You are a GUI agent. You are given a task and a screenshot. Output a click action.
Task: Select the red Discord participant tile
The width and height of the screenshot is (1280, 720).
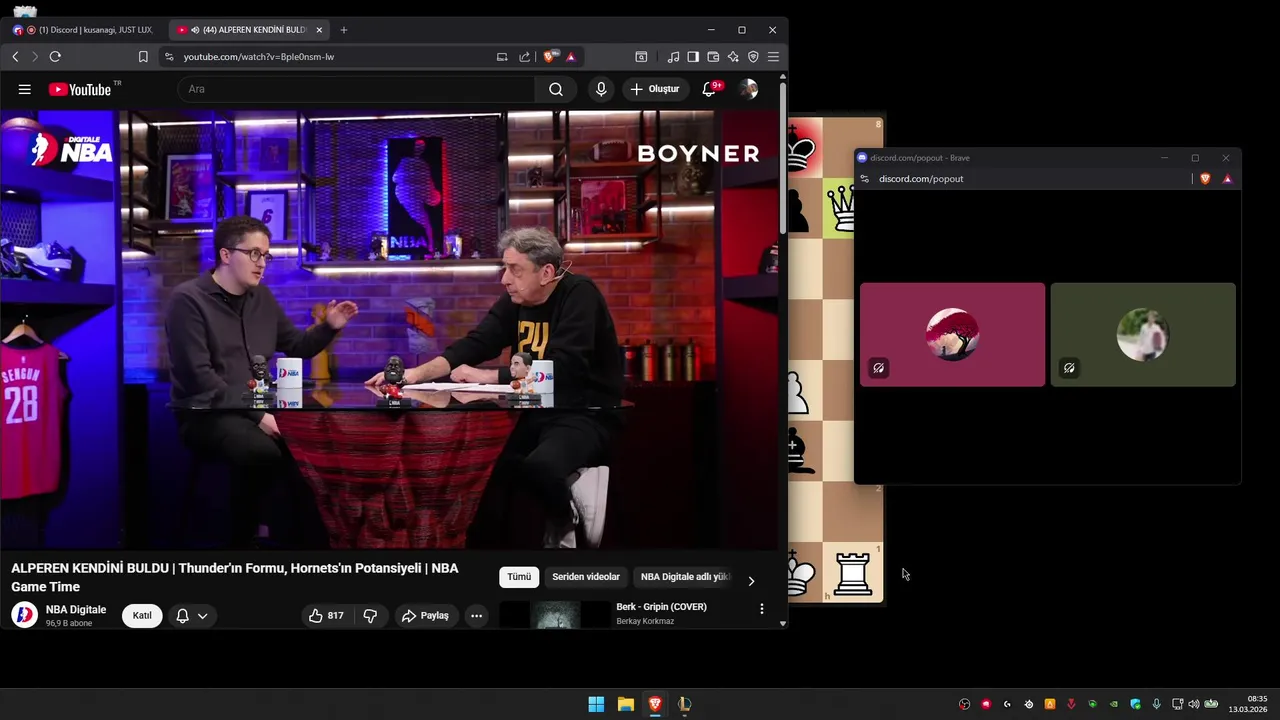click(x=952, y=334)
